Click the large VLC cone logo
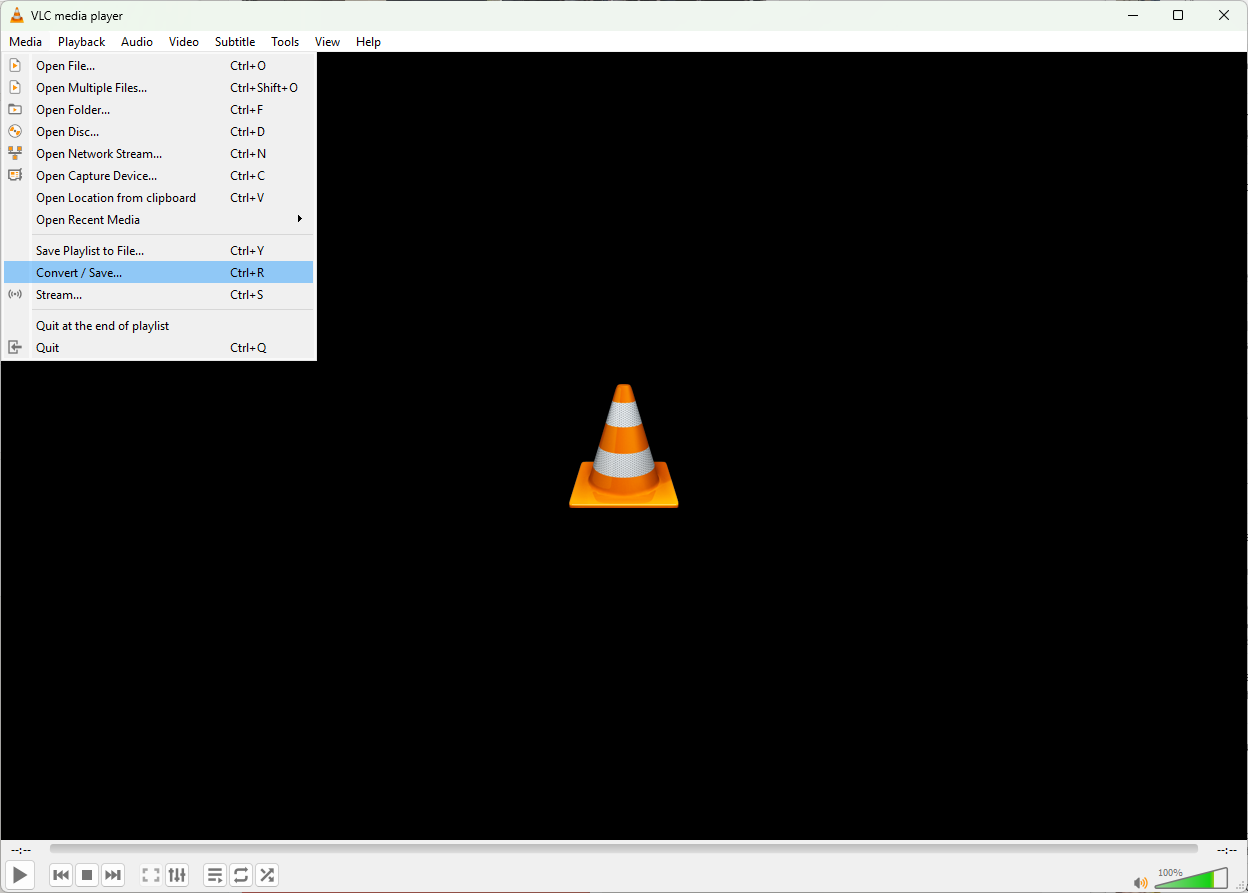The image size is (1248, 893). click(624, 446)
